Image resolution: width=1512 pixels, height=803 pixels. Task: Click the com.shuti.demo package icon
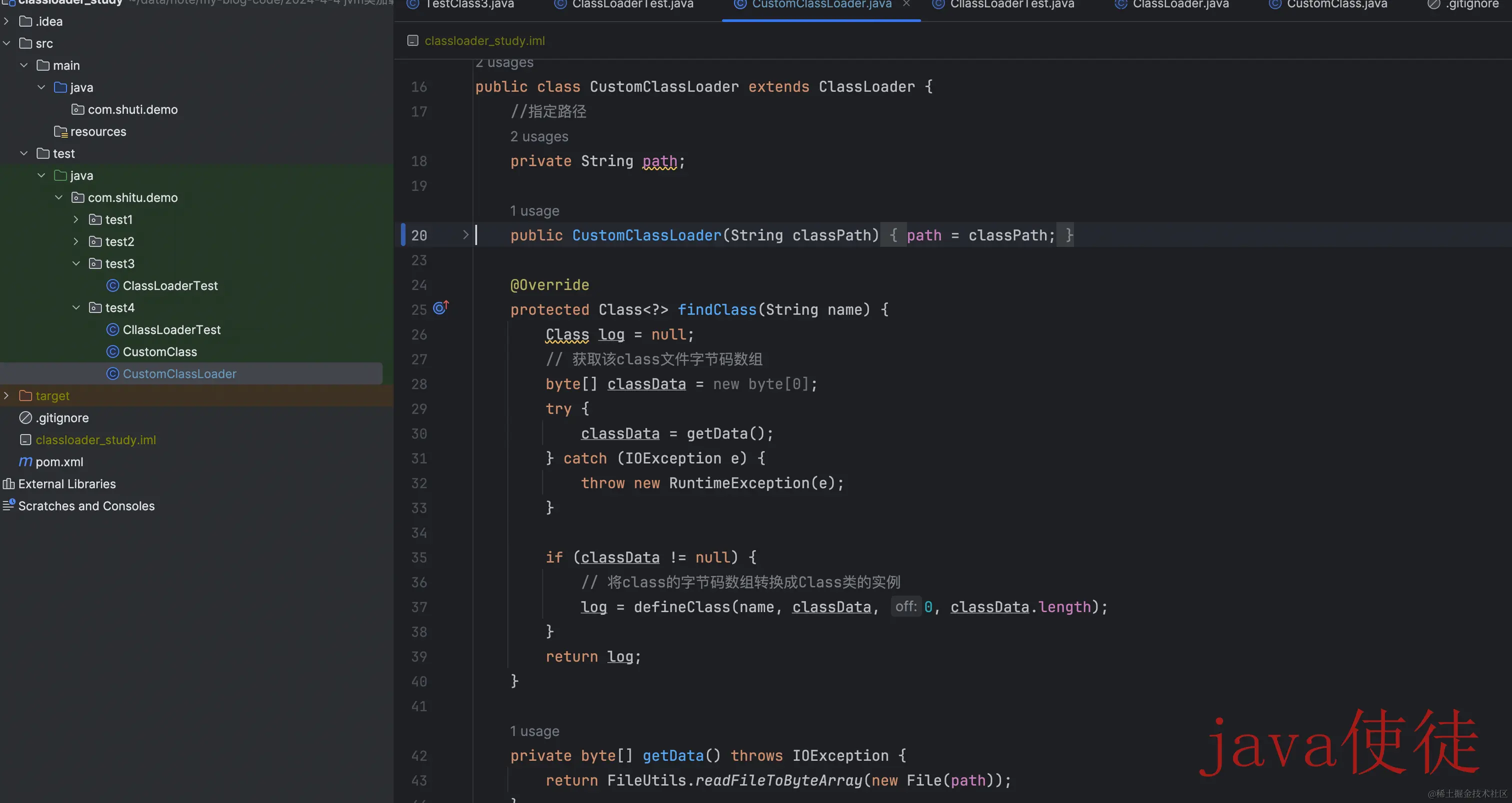[x=77, y=109]
